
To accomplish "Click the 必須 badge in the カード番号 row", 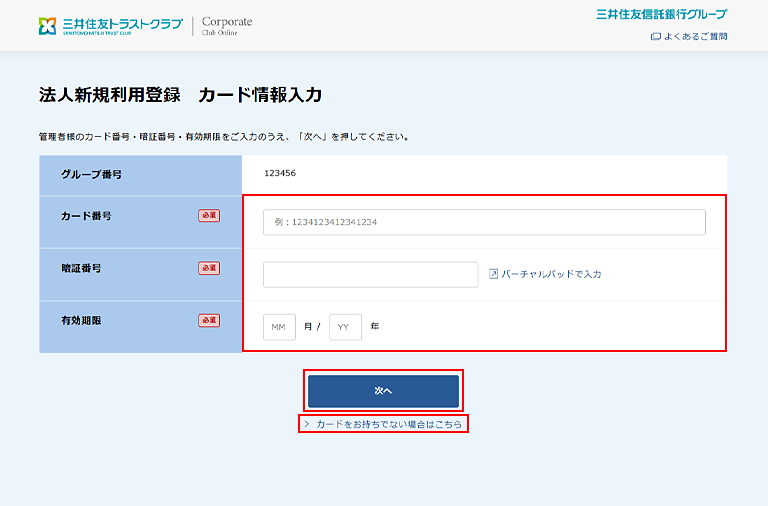I will [209, 215].
